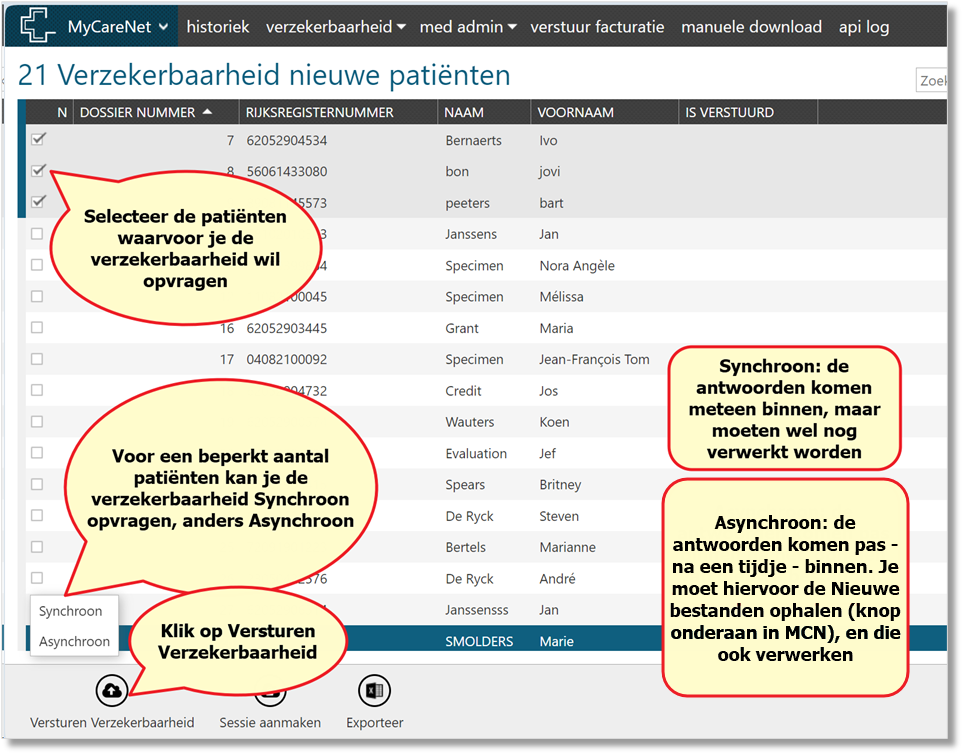Click the first name Marianne
The image size is (964, 754).
[x=567, y=547]
